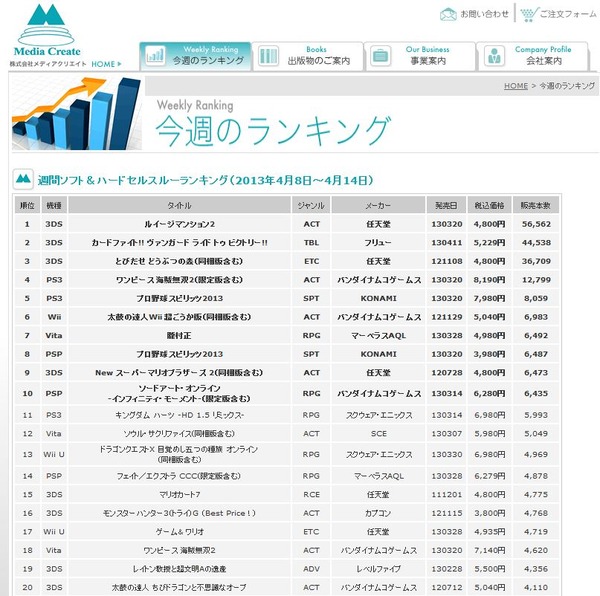
Task: Click the ジャンル column header
Action: (x=311, y=205)
